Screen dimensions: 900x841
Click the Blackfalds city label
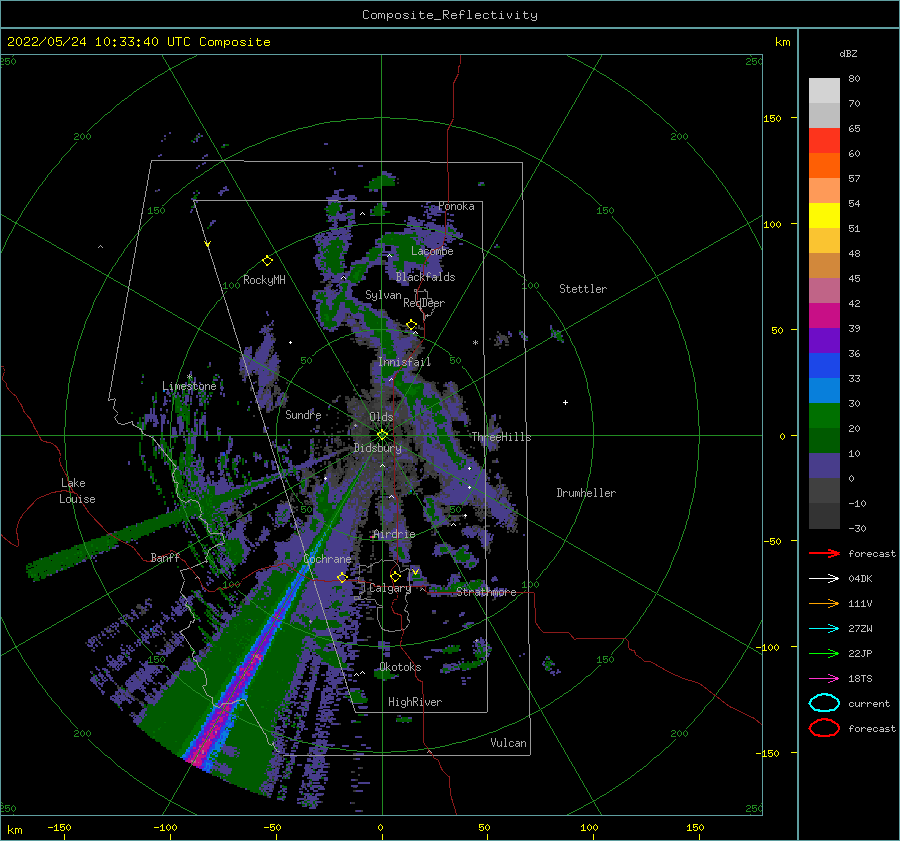(x=425, y=277)
